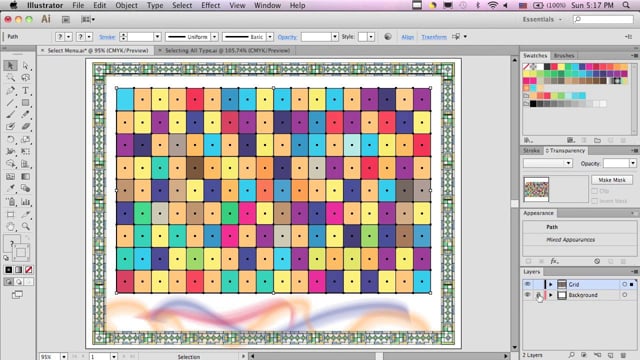Screen dimensions: 640x360
Task: Switch paint to Gradient in toolbox
Action: (19, 270)
